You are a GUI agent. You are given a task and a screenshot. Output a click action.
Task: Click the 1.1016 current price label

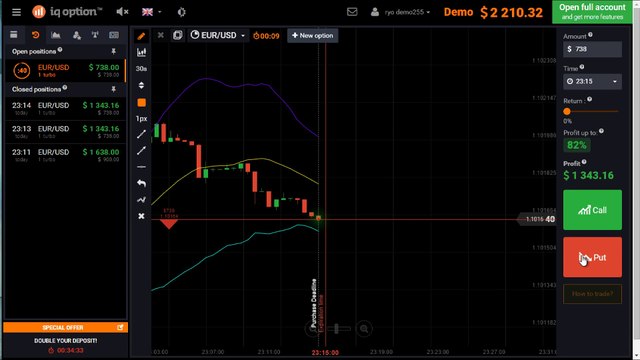(x=536, y=219)
